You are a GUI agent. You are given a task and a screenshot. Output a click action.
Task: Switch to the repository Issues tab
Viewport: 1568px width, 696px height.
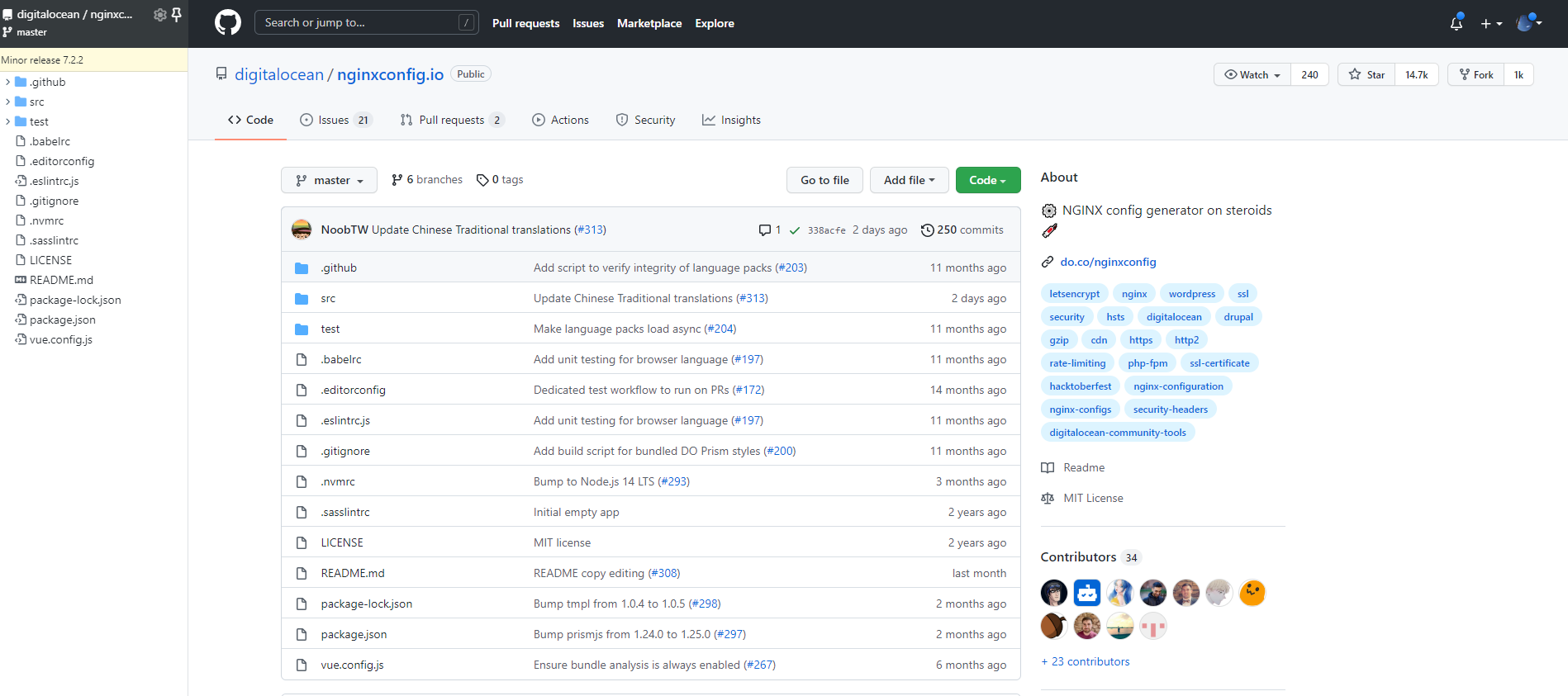[335, 120]
